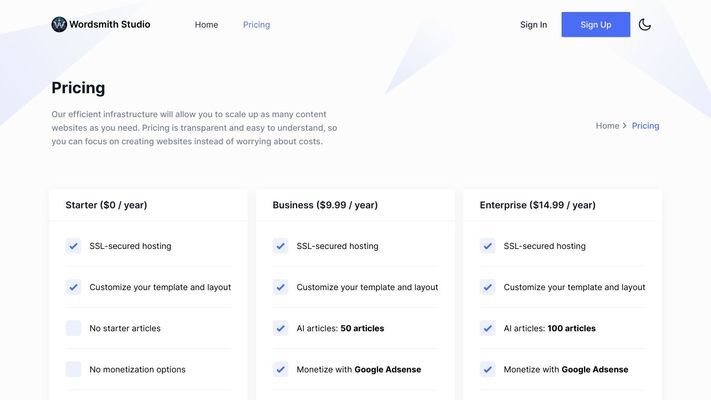Image resolution: width=711 pixels, height=400 pixels.
Task: Toggle dark mode with the moon icon
Action: pyautogui.click(x=644, y=24)
